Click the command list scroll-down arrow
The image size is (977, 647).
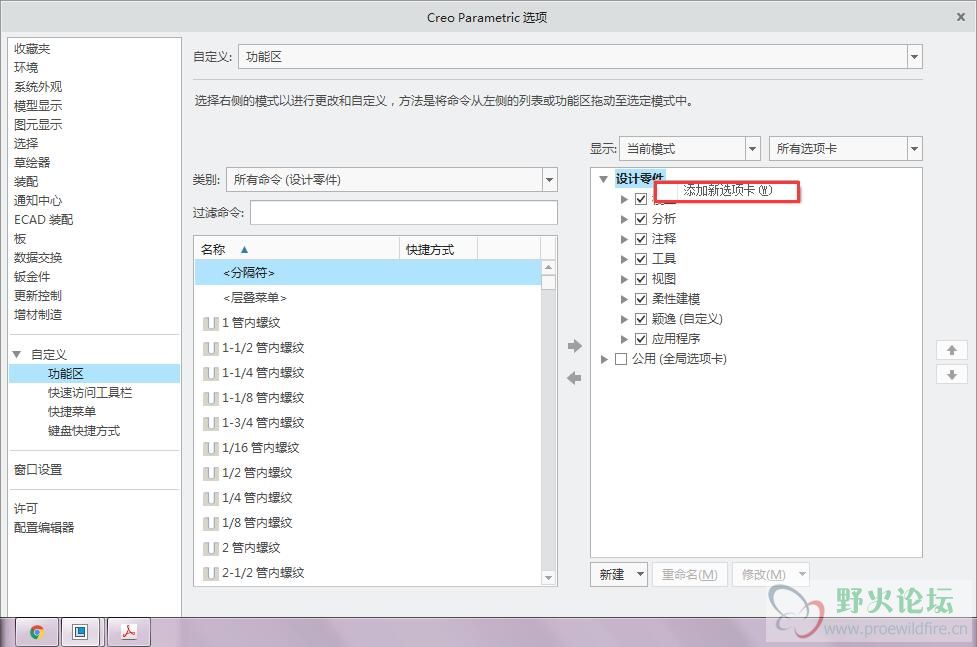(x=548, y=577)
